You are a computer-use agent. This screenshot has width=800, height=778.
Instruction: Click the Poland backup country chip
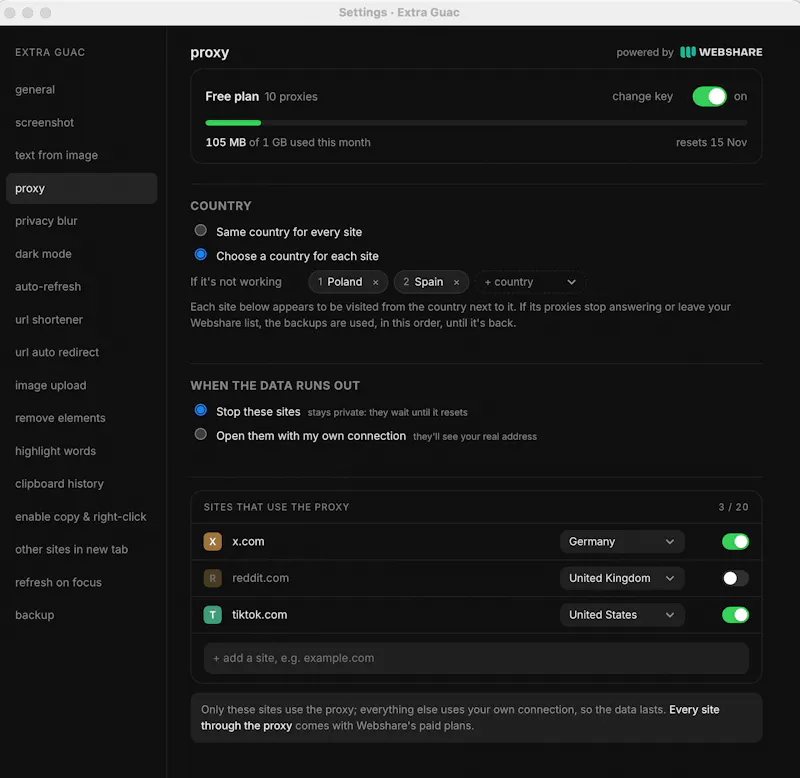[348, 282]
